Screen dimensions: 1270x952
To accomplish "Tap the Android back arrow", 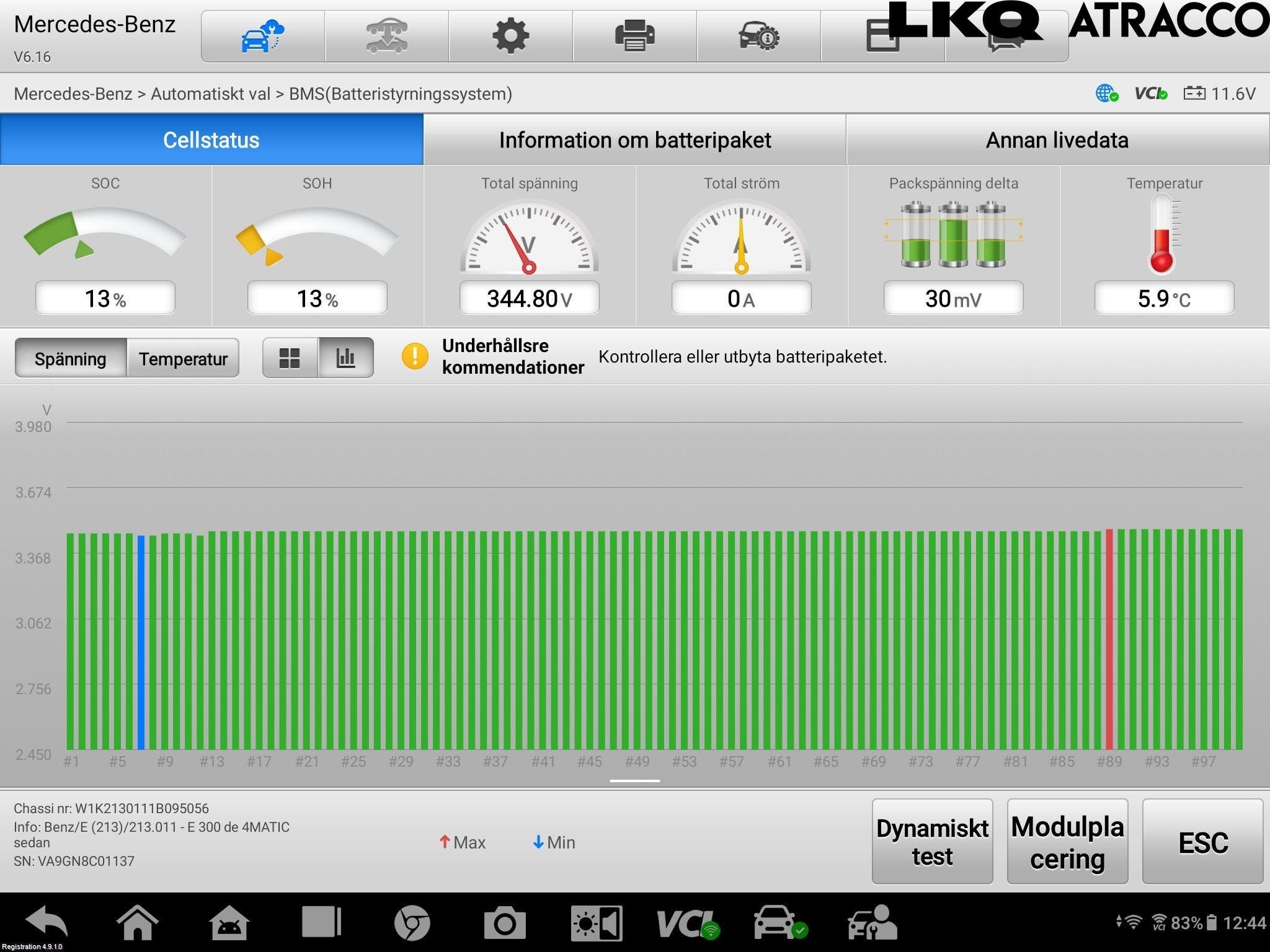I will [x=47, y=923].
